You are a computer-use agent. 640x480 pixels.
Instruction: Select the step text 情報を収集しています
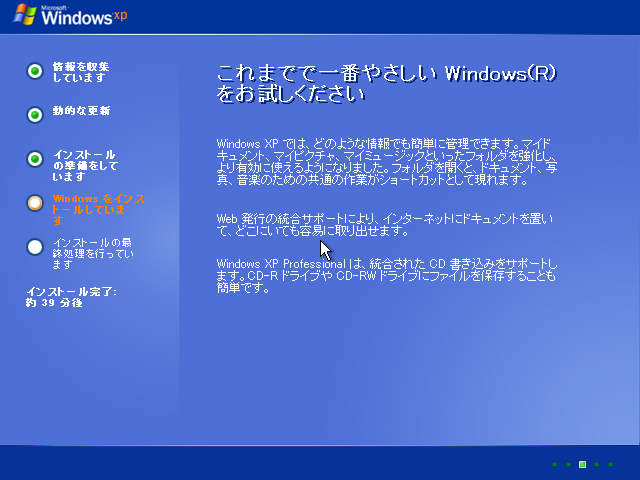tap(81, 72)
